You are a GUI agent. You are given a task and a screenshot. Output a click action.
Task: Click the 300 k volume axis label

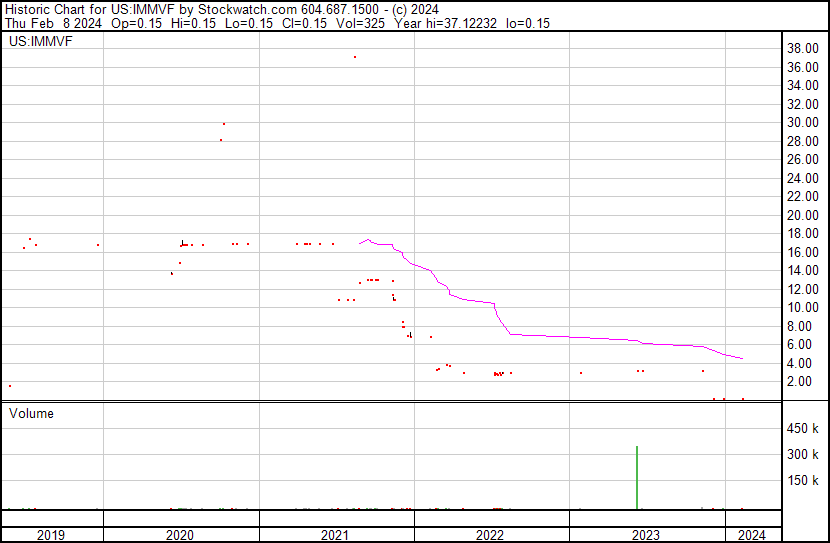[x=804, y=454]
